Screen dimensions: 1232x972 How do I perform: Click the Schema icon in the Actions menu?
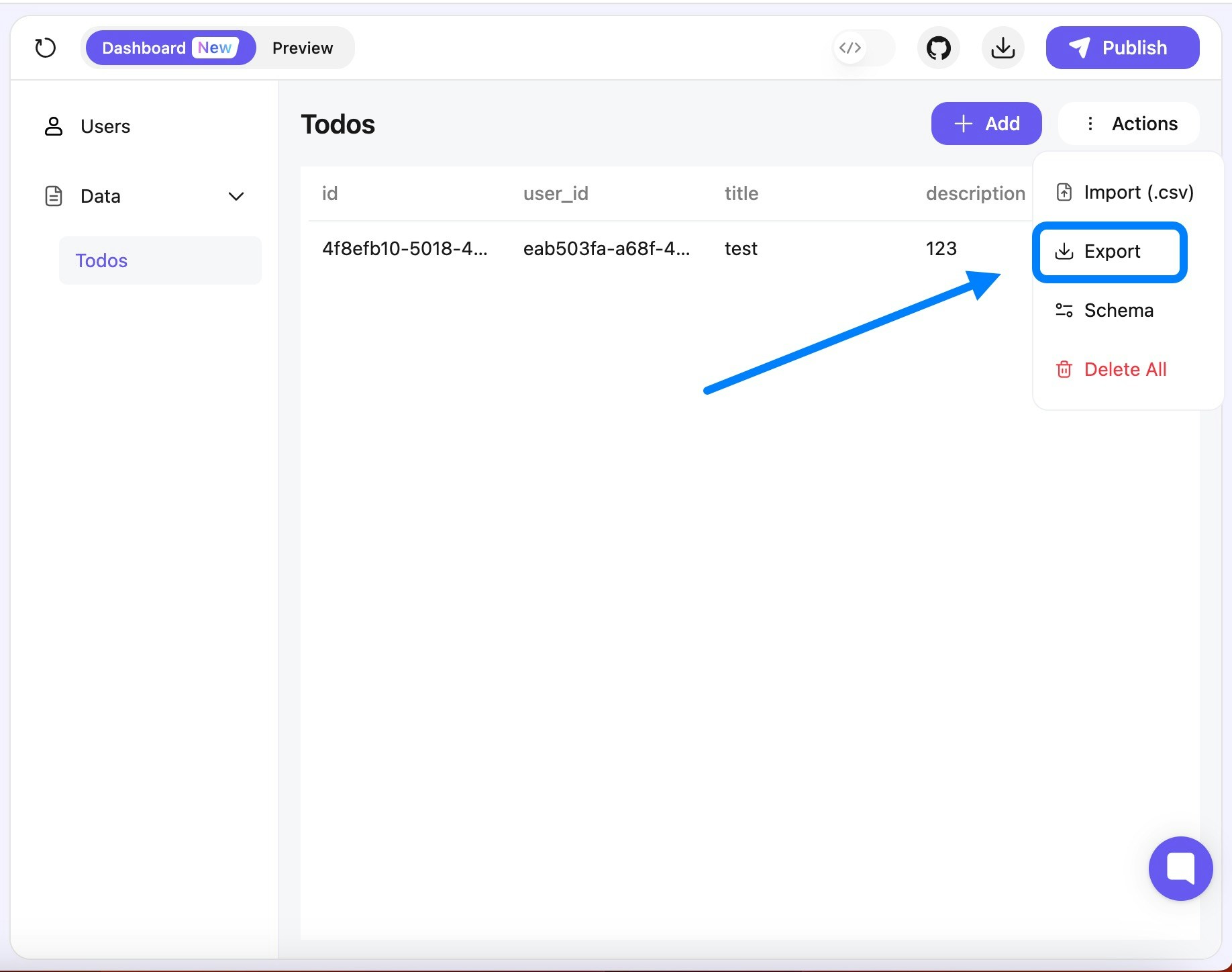pyautogui.click(x=1064, y=309)
